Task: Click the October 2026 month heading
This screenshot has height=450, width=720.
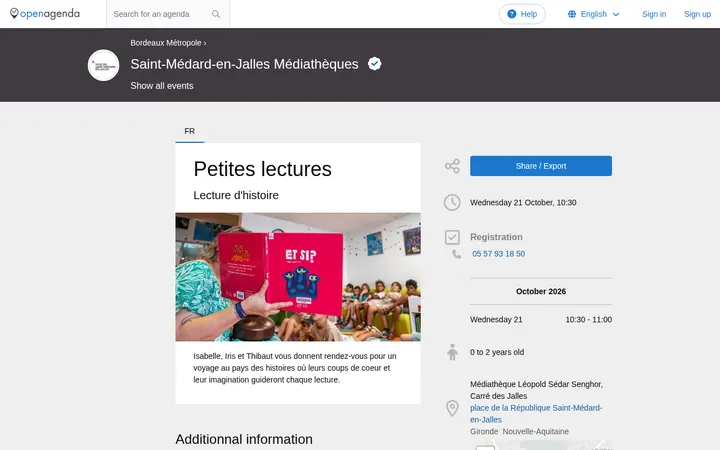Action: click(x=541, y=292)
